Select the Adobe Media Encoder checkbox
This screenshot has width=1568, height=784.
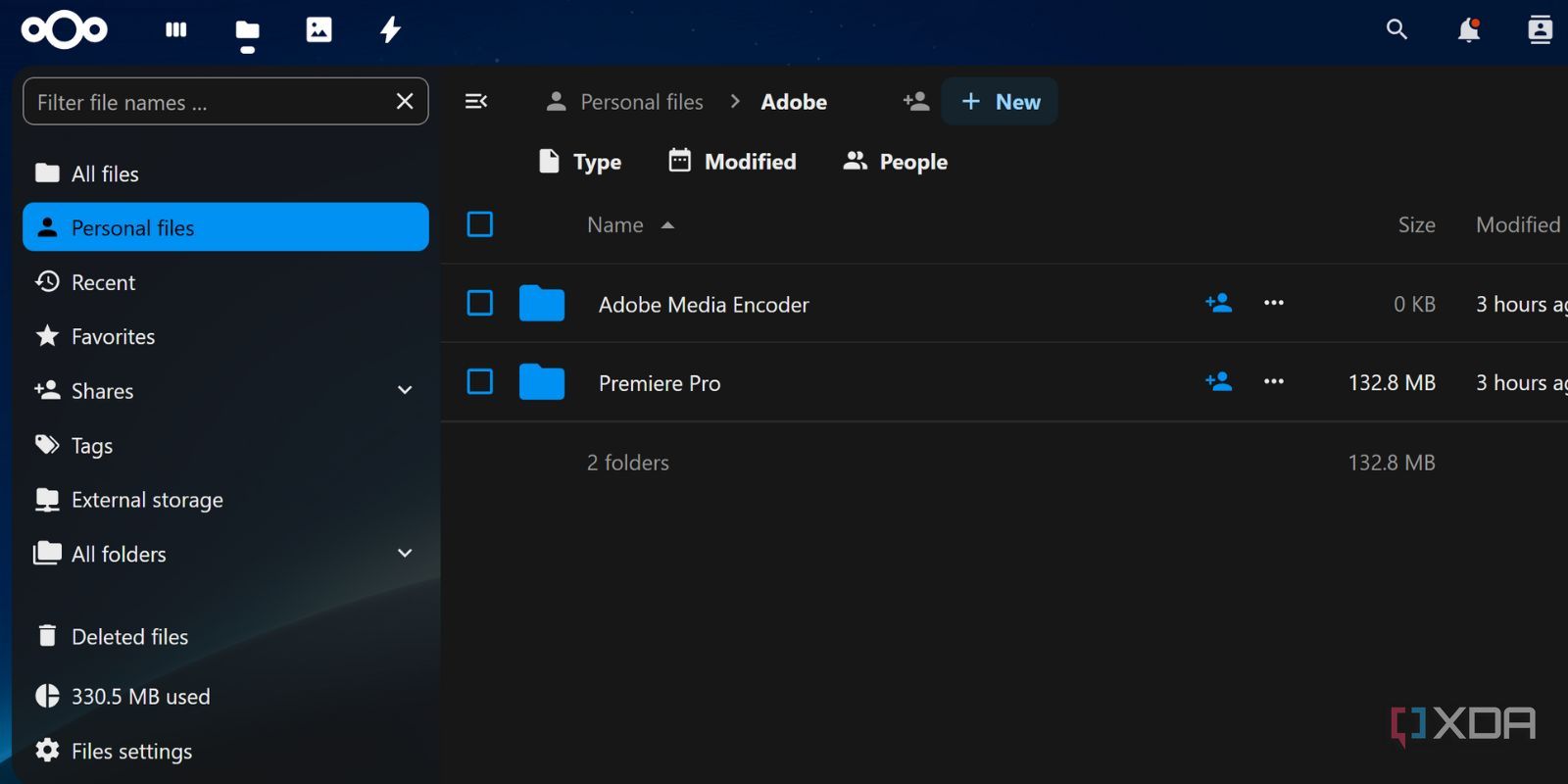click(480, 304)
